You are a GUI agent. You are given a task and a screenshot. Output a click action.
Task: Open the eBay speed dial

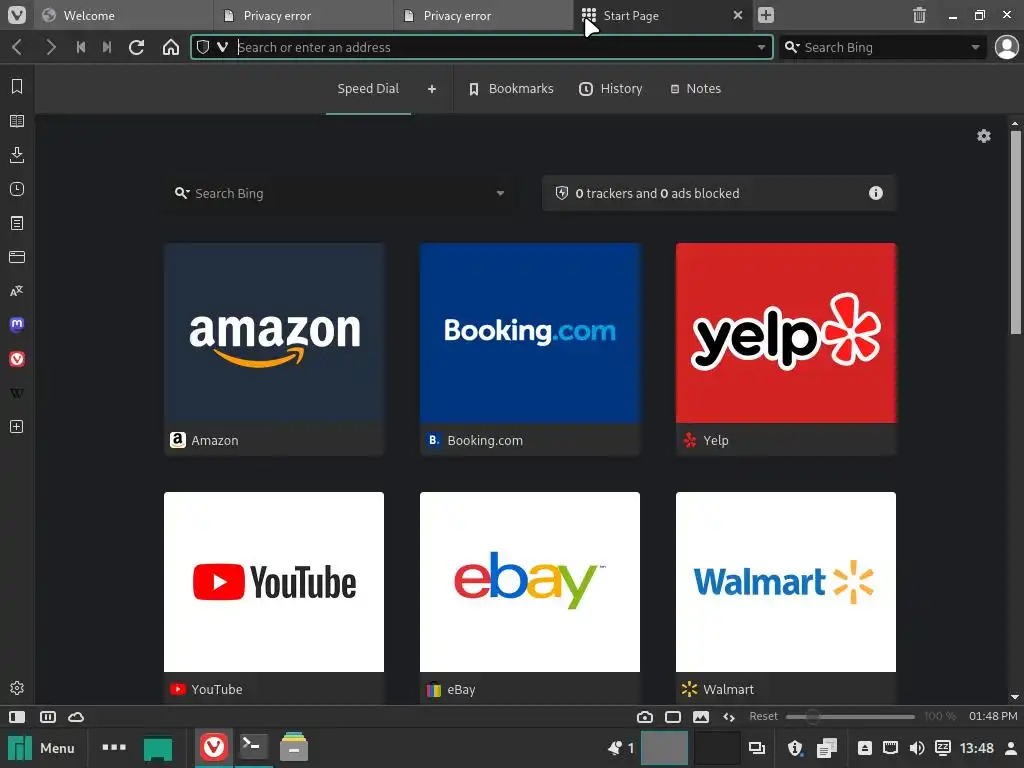click(x=530, y=598)
